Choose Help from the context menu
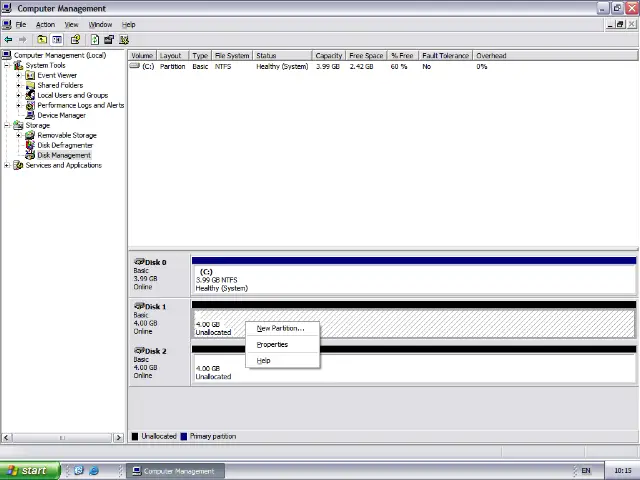This screenshot has width=640, height=480. pyautogui.click(x=282, y=360)
